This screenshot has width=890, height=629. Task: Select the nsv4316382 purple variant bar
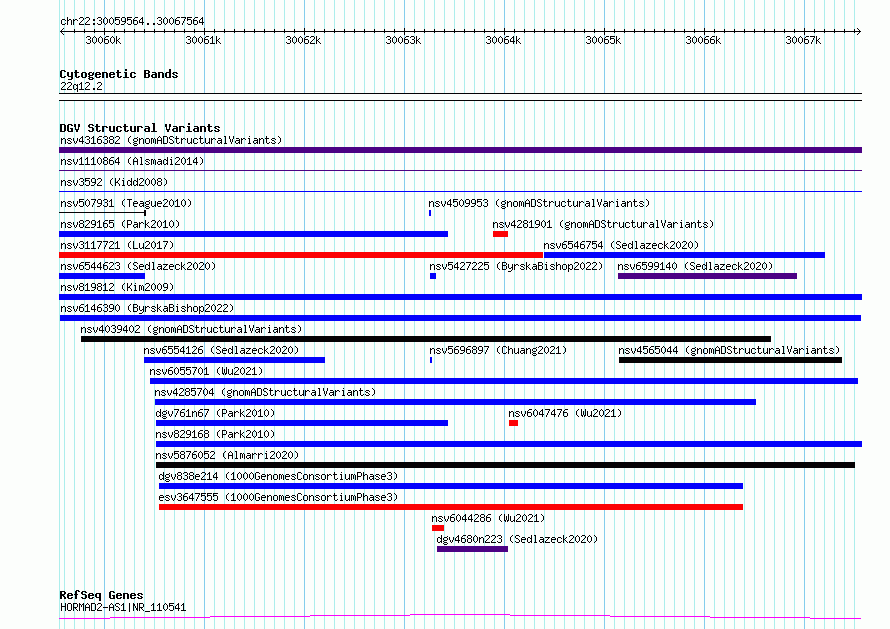[x=460, y=150]
